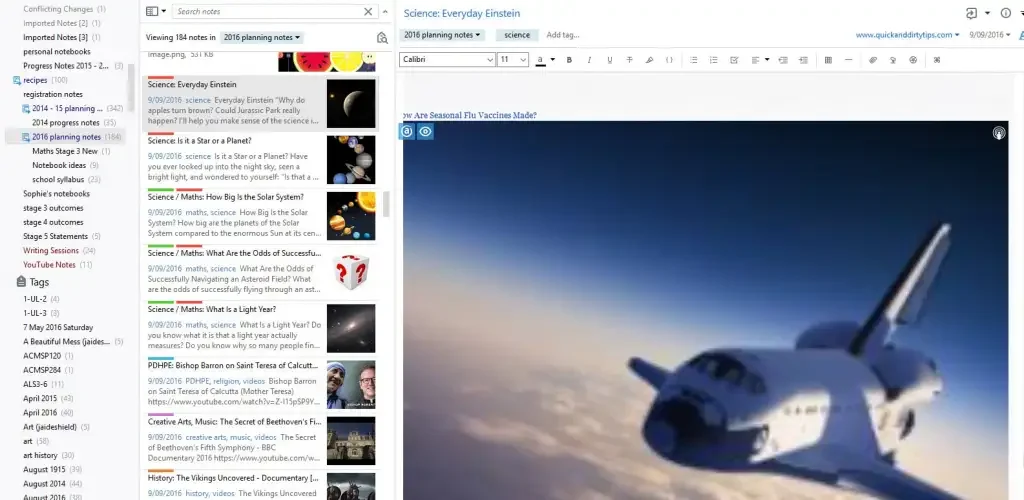The height and width of the screenshot is (500, 1024).
Task: Open the share options dropdown arrow
Action: [x=987, y=13]
